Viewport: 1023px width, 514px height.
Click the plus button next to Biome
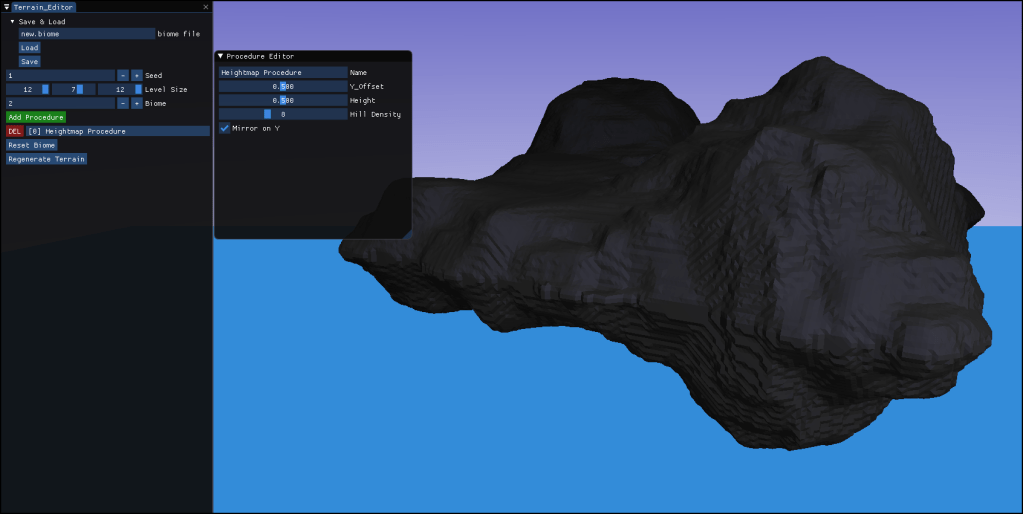137,103
